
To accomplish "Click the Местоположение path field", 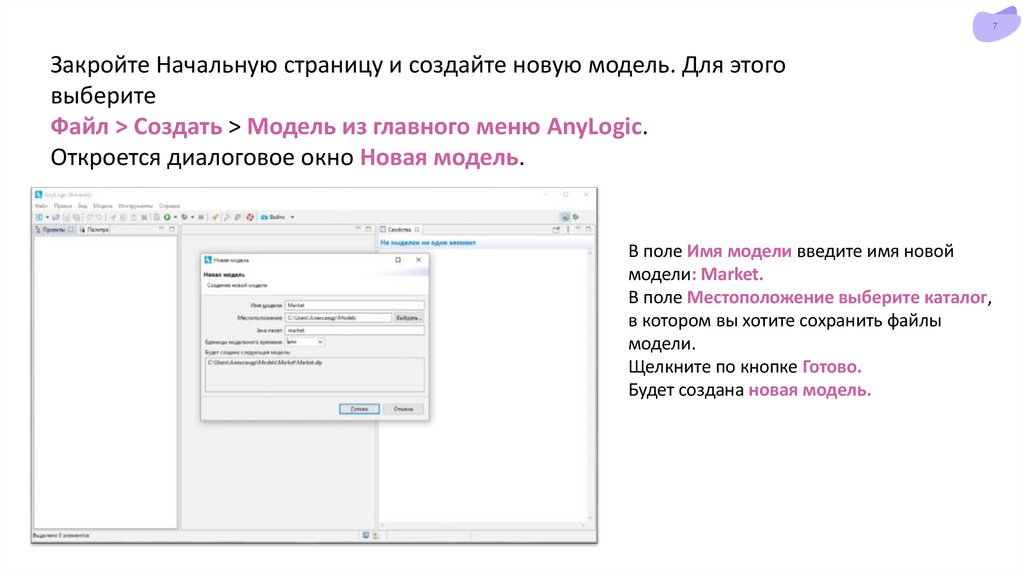I will (x=339, y=317).
